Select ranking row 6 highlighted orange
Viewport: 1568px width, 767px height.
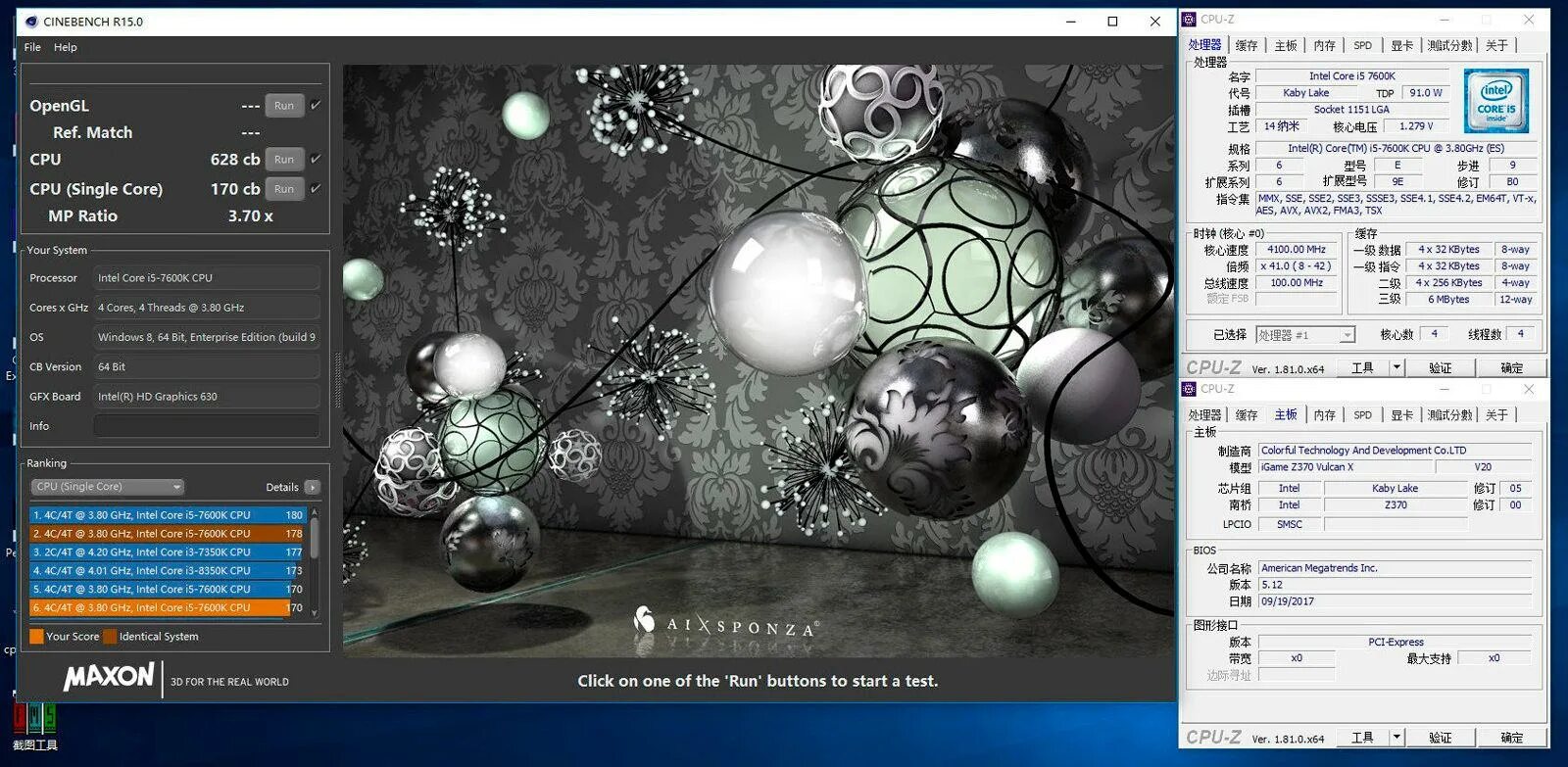168,607
